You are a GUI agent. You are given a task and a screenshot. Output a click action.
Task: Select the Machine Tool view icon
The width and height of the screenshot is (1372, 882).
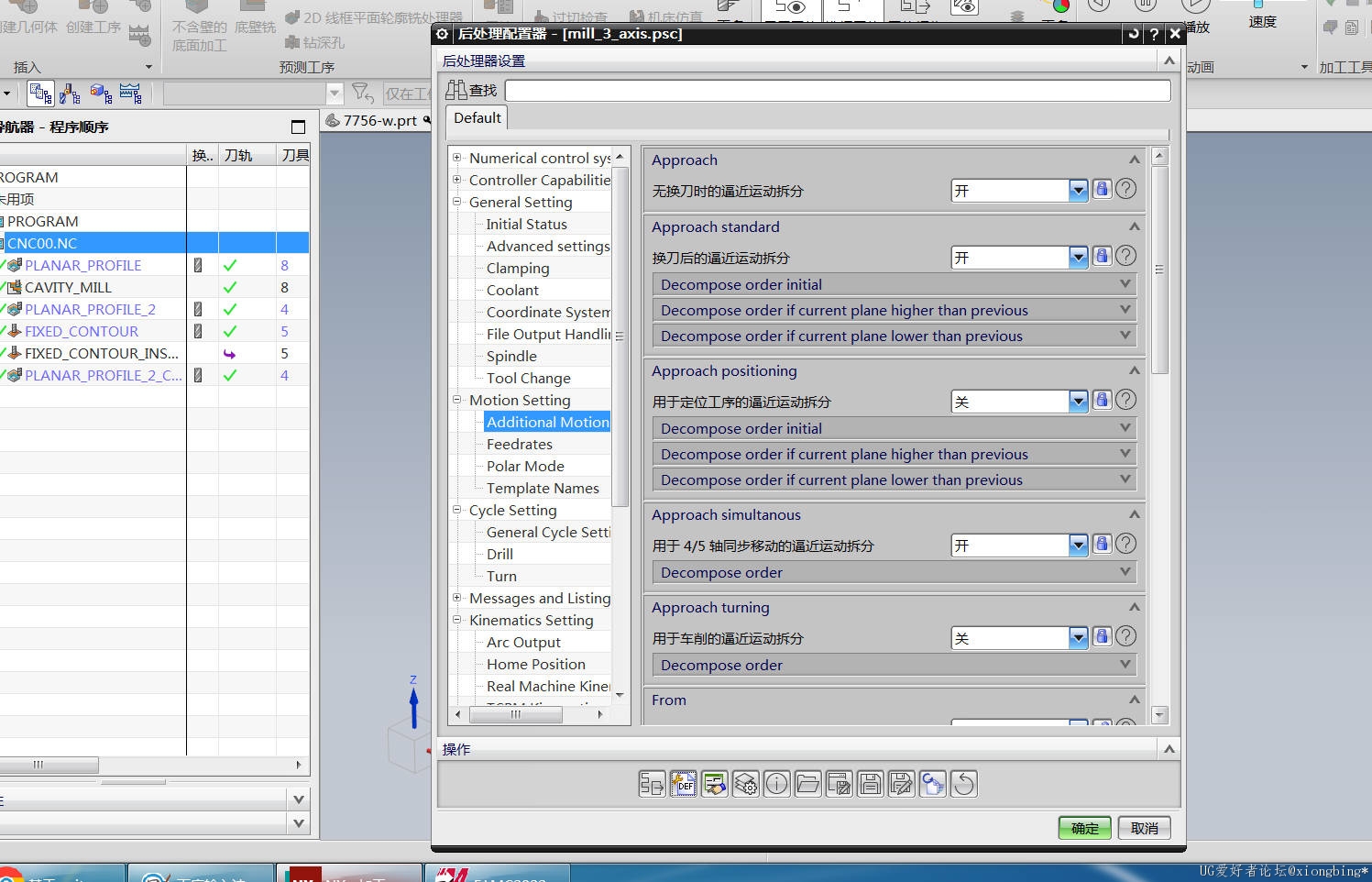tap(70, 93)
